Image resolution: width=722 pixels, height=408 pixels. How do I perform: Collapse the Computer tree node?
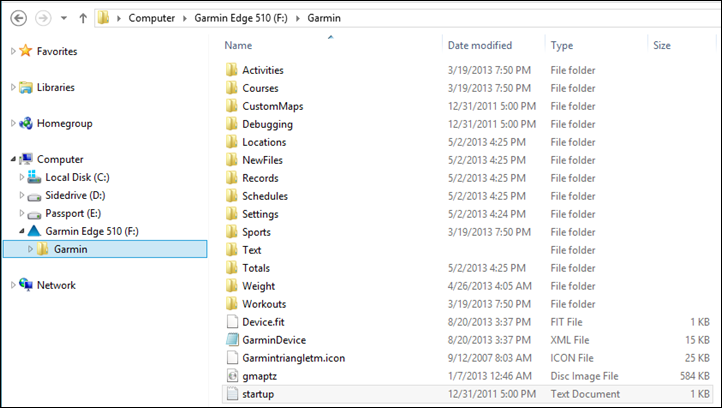click(x=13, y=159)
